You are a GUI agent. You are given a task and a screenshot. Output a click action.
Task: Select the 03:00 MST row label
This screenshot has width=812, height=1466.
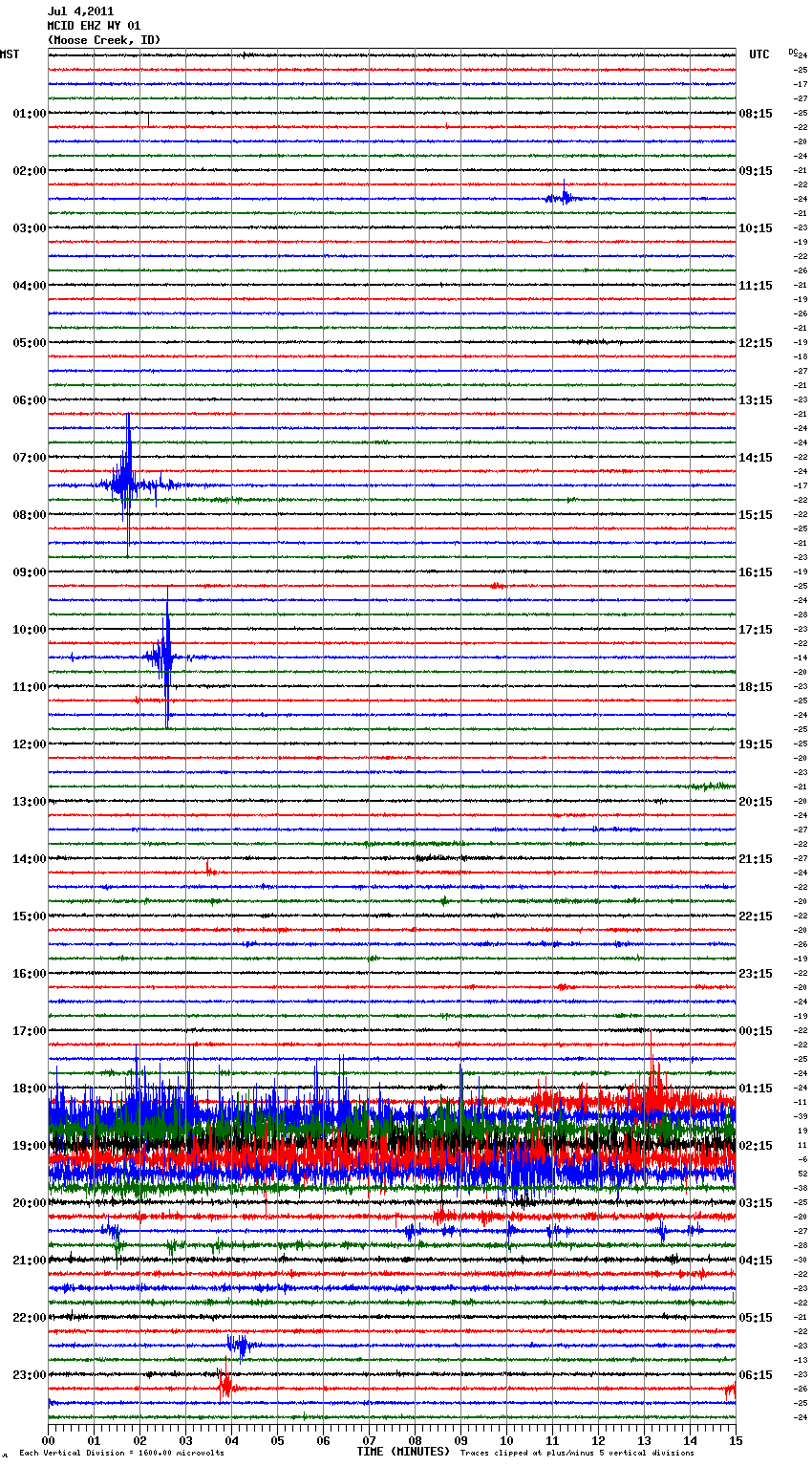point(30,228)
